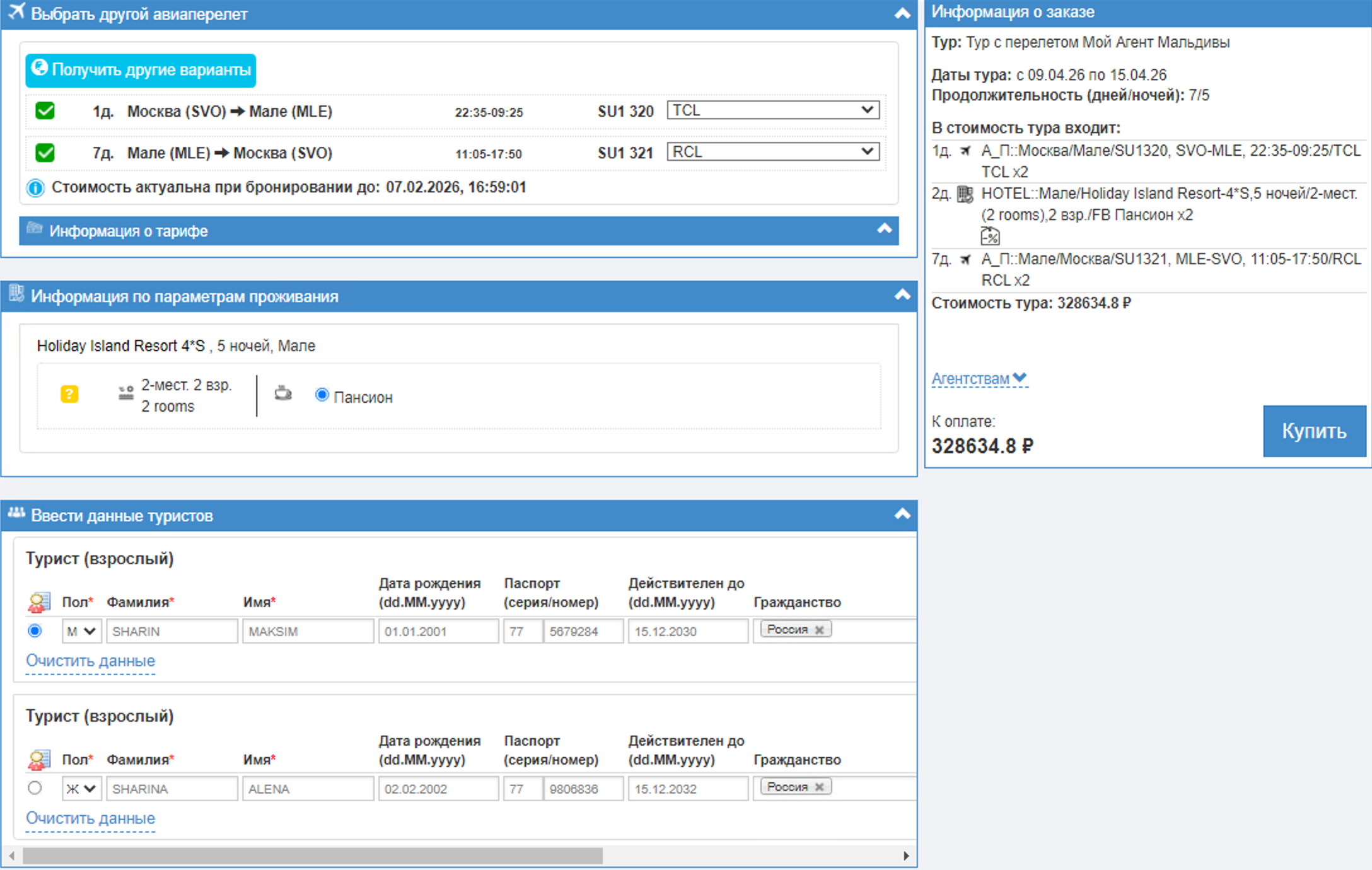This screenshot has height=870, width=1372.
Task: Click Очистить данные link for first tourist
Action: [90, 661]
